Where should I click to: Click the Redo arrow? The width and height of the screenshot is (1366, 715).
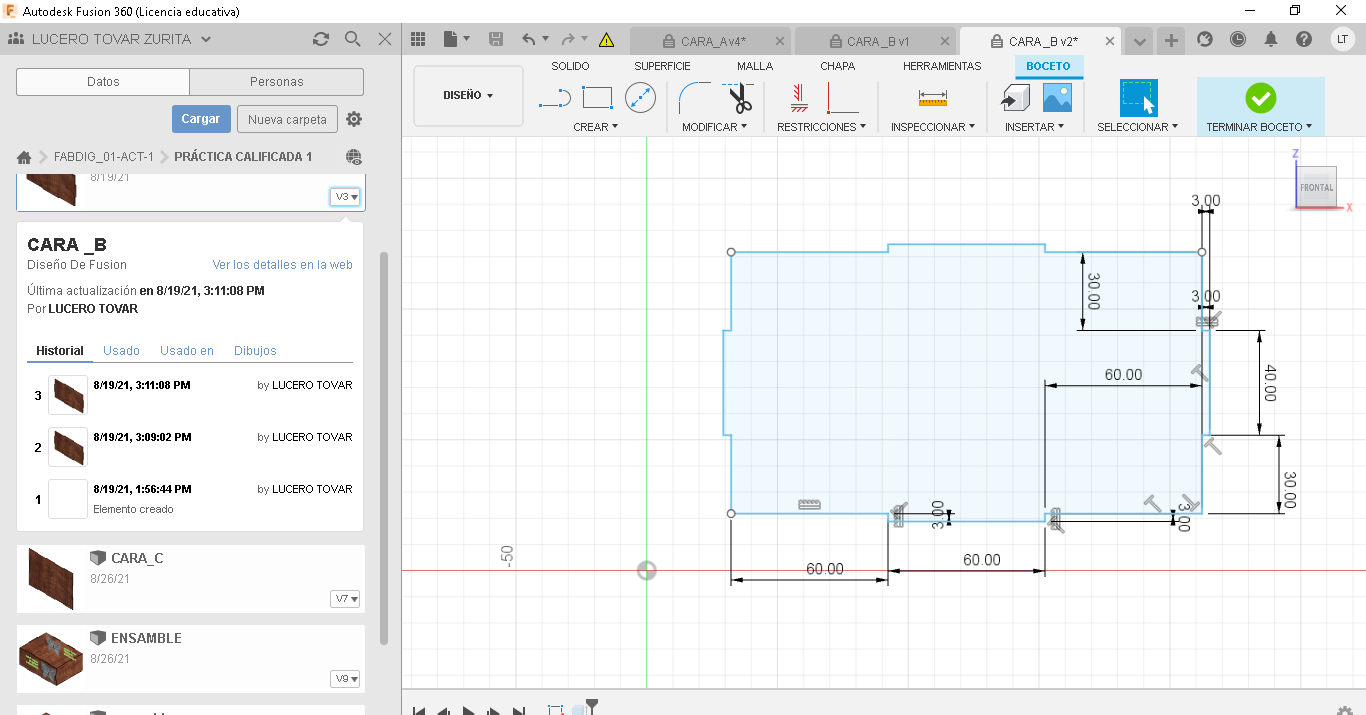click(568, 40)
